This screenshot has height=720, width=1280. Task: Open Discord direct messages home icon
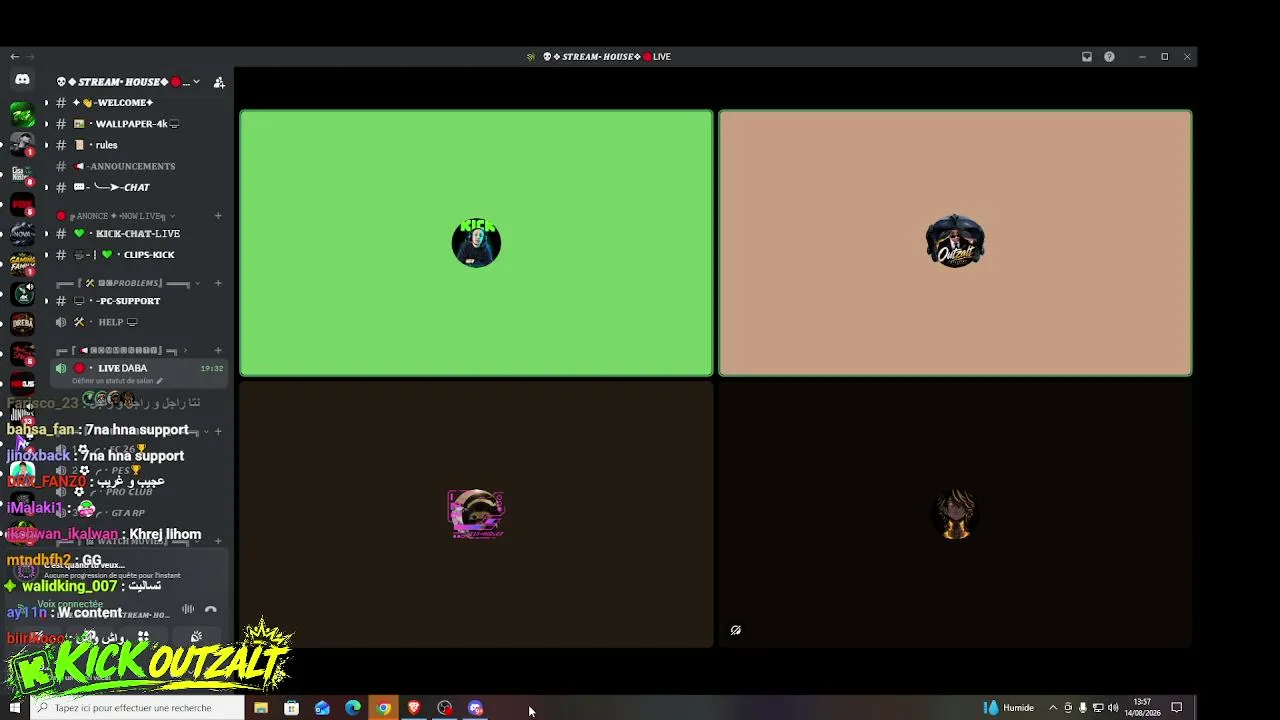pos(22,80)
